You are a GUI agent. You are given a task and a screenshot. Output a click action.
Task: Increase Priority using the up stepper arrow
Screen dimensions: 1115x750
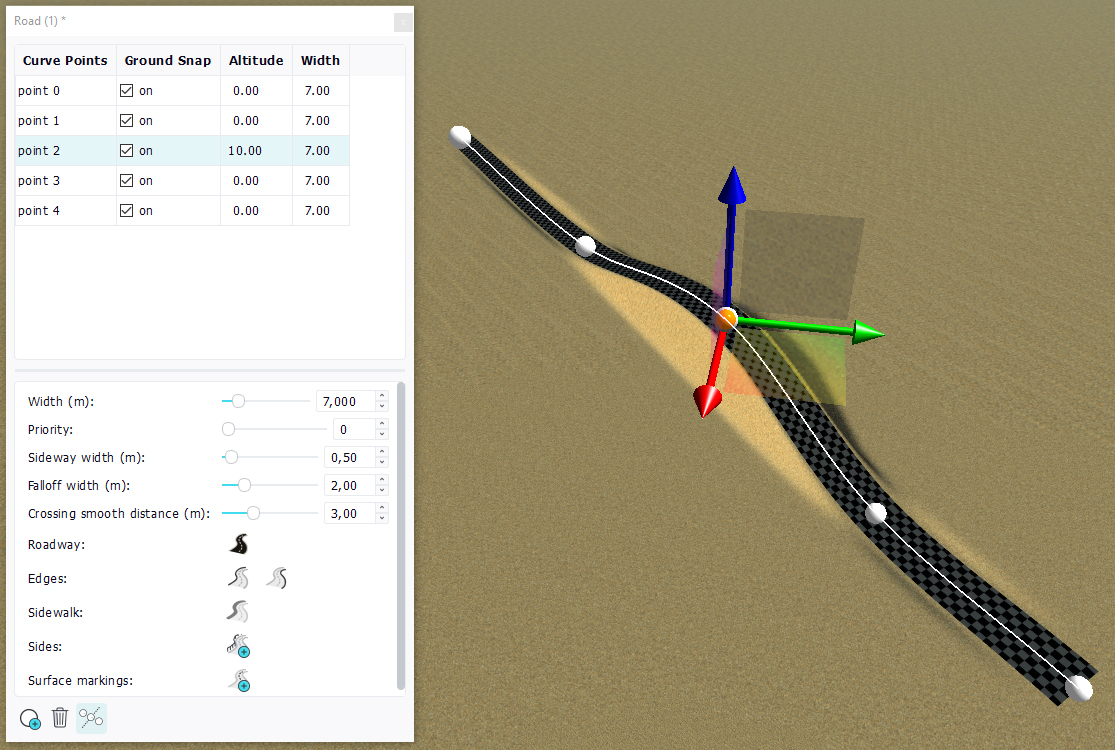(x=381, y=424)
